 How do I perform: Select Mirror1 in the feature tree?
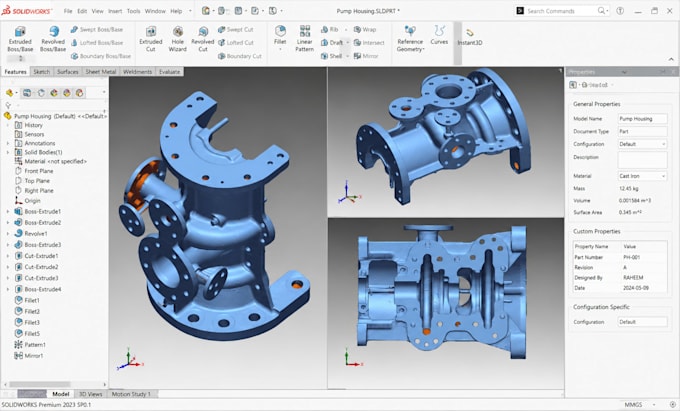coord(29,356)
